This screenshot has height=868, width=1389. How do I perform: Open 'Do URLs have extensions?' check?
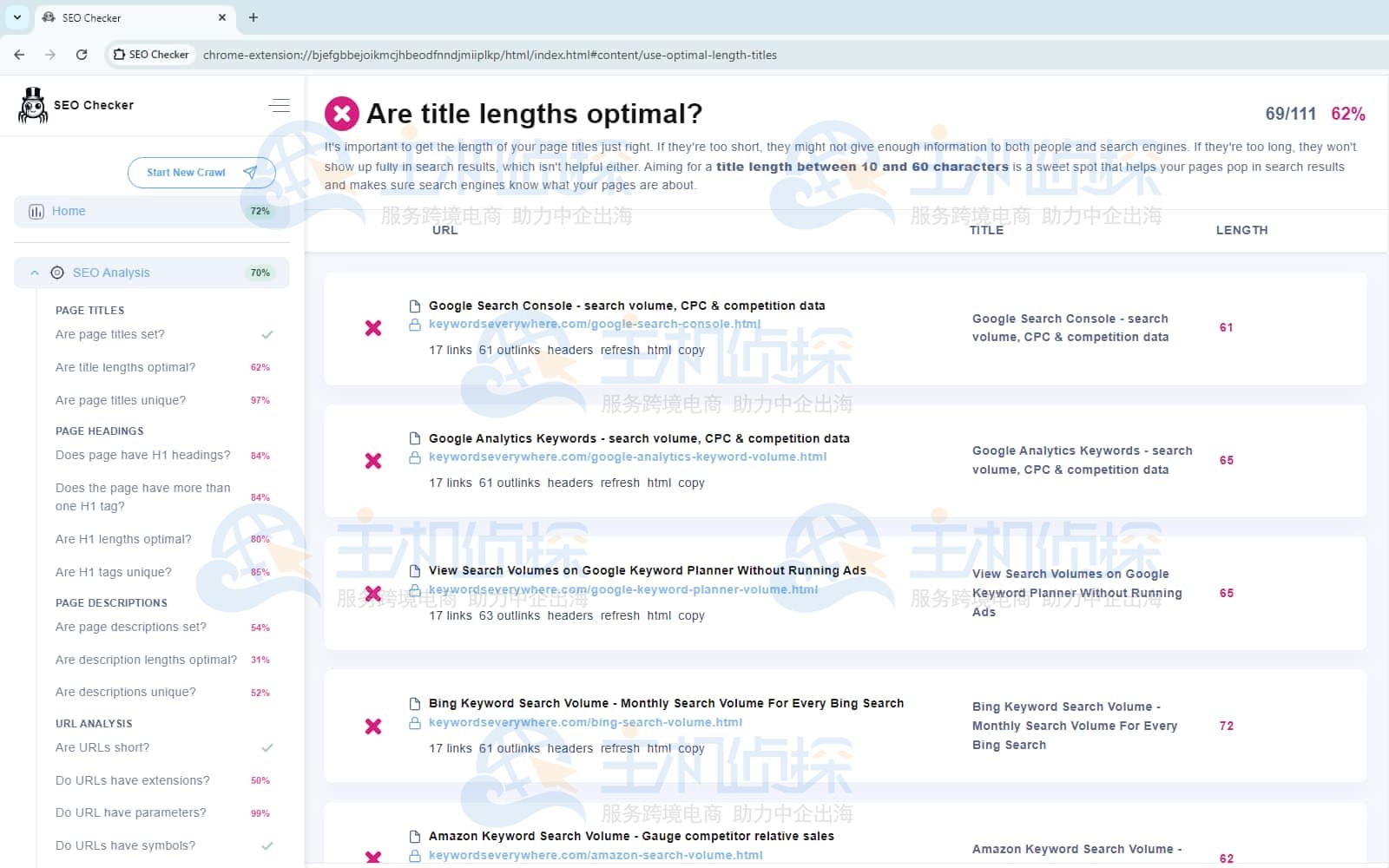click(x=133, y=780)
